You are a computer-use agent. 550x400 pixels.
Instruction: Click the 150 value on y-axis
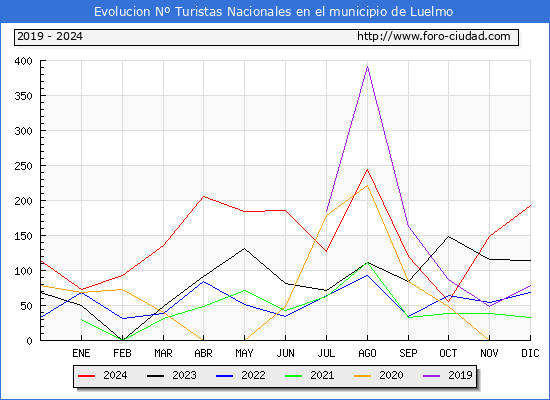[x=24, y=236]
